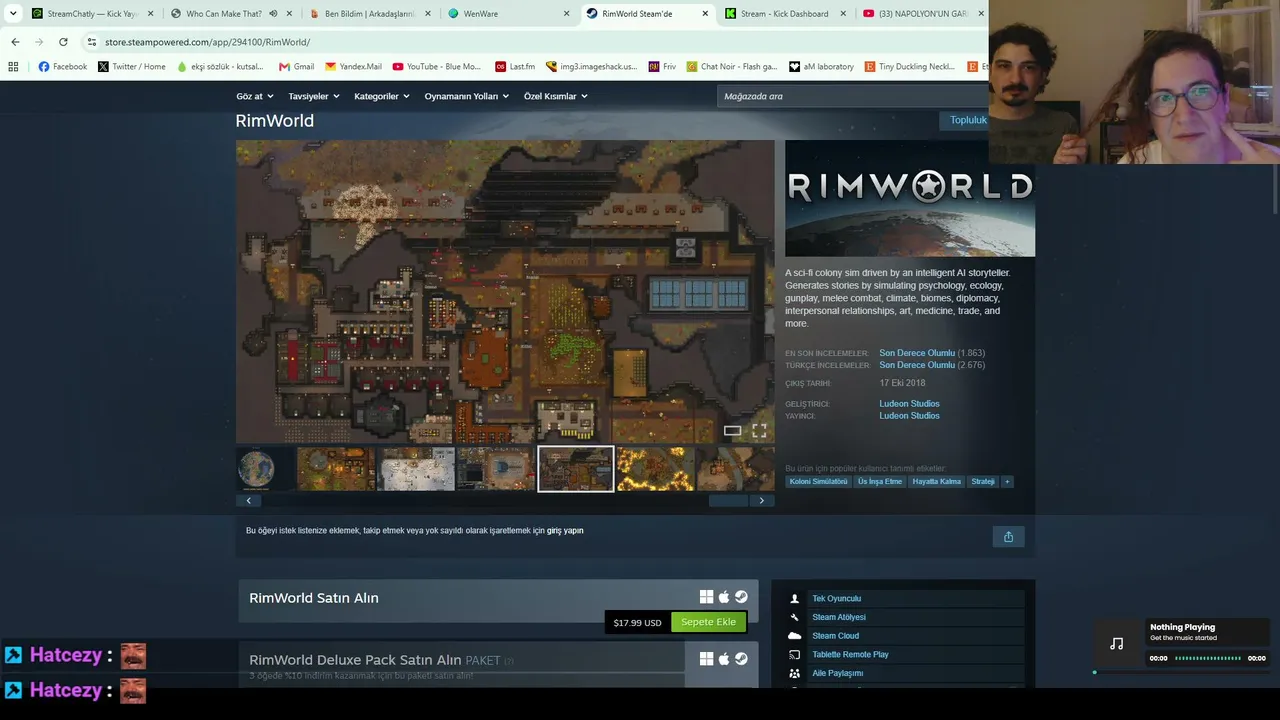The image size is (1280, 720).
Task: Expand the Tavsiyeler store menu
Action: (x=314, y=96)
